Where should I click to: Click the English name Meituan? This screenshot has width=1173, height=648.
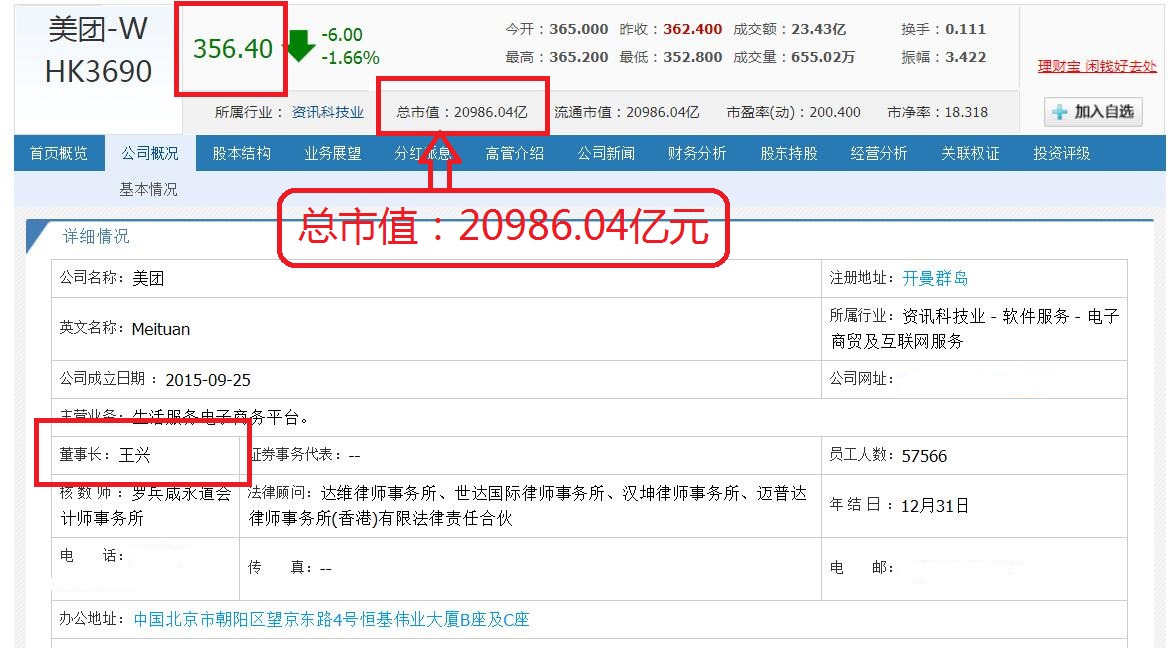click(161, 329)
